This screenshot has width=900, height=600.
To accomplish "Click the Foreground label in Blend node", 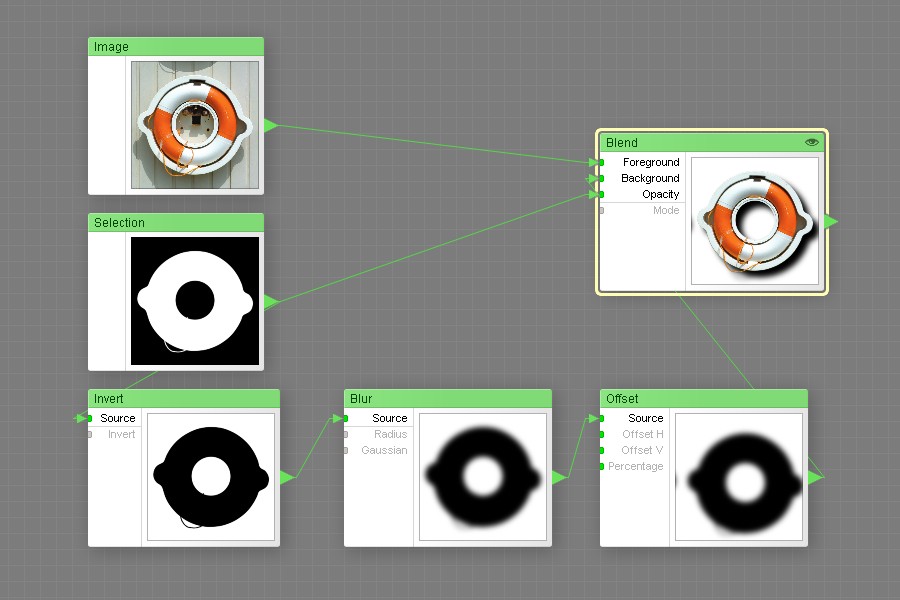I will (x=651, y=162).
